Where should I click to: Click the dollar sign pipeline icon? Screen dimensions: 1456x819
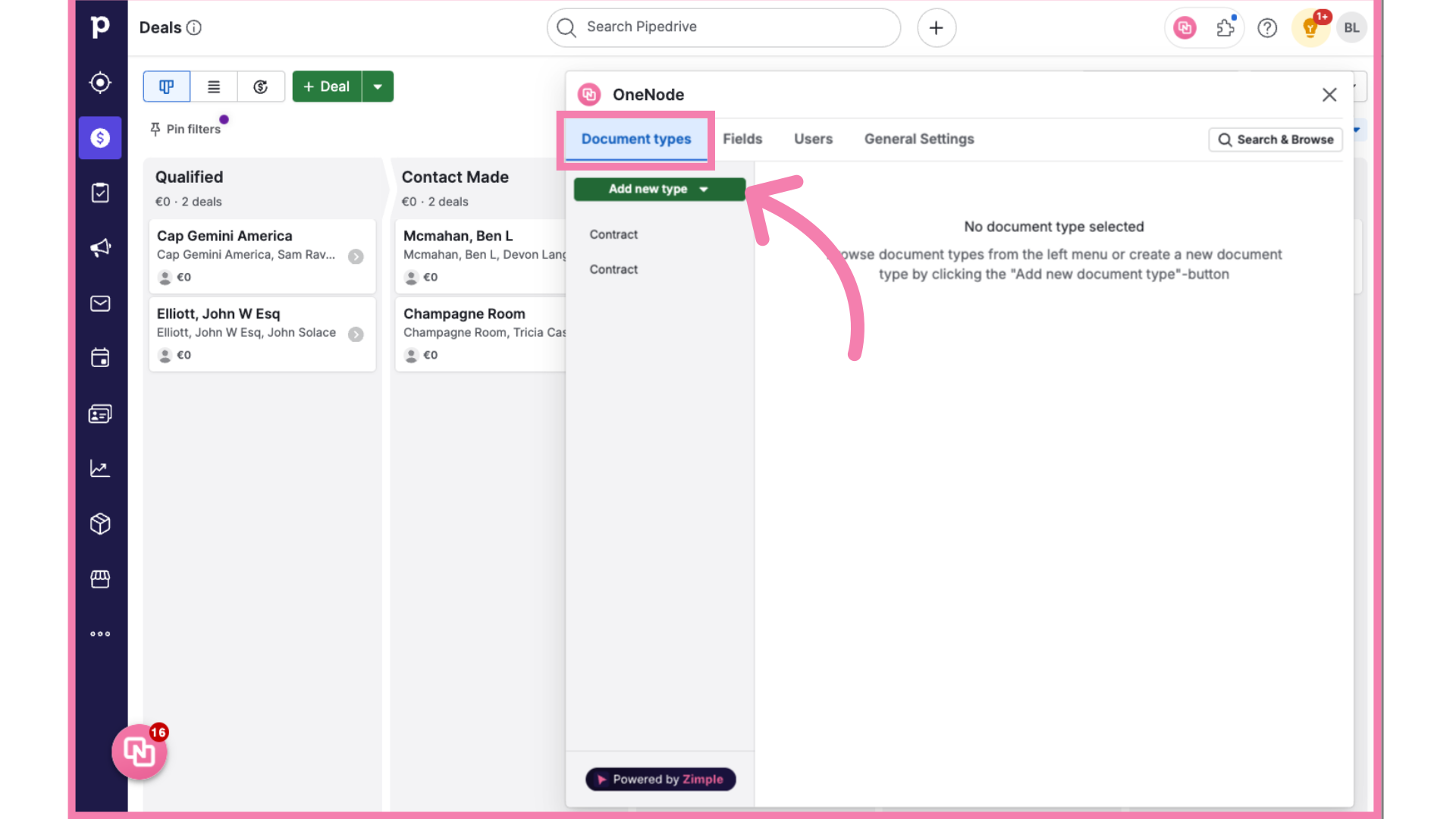100,138
